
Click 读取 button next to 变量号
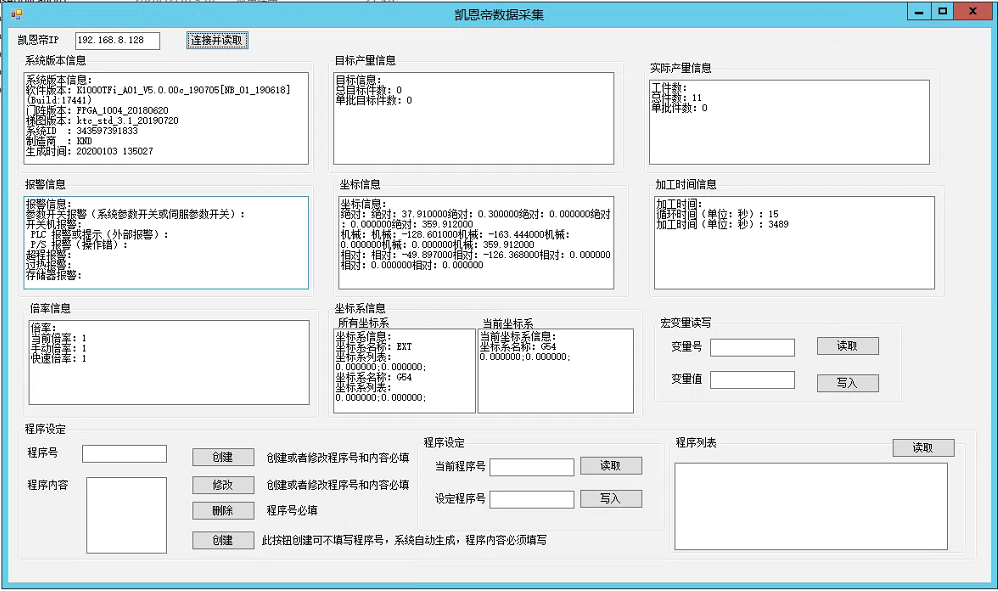(x=847, y=346)
